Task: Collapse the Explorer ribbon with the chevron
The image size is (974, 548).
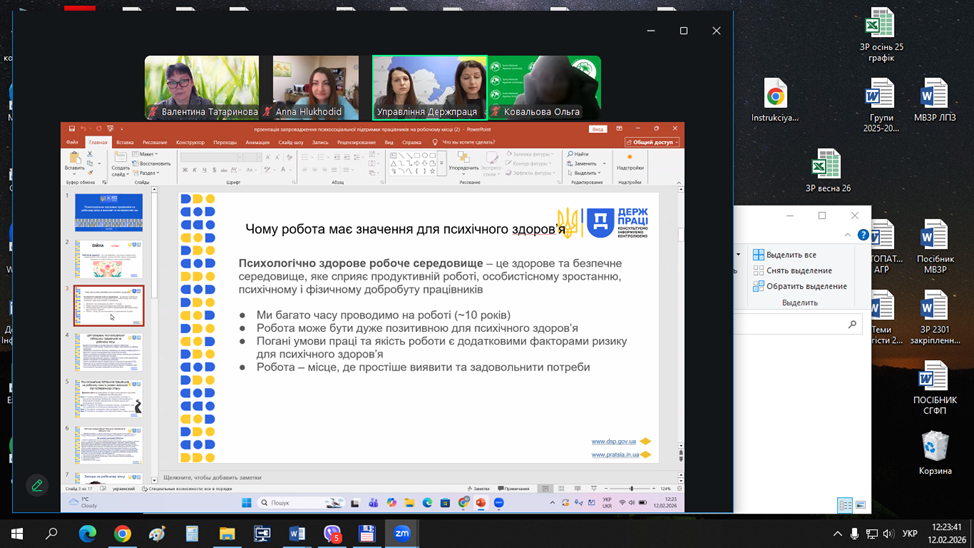Action: [x=848, y=235]
